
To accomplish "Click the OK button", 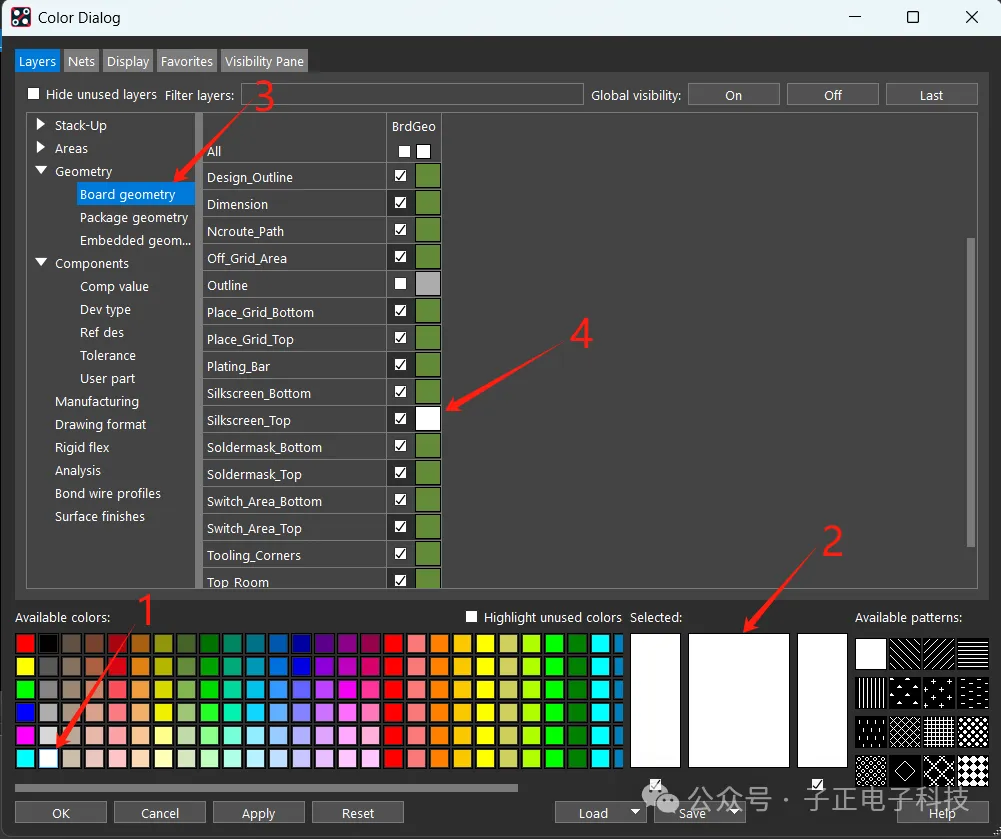I will pyautogui.click(x=61, y=813).
